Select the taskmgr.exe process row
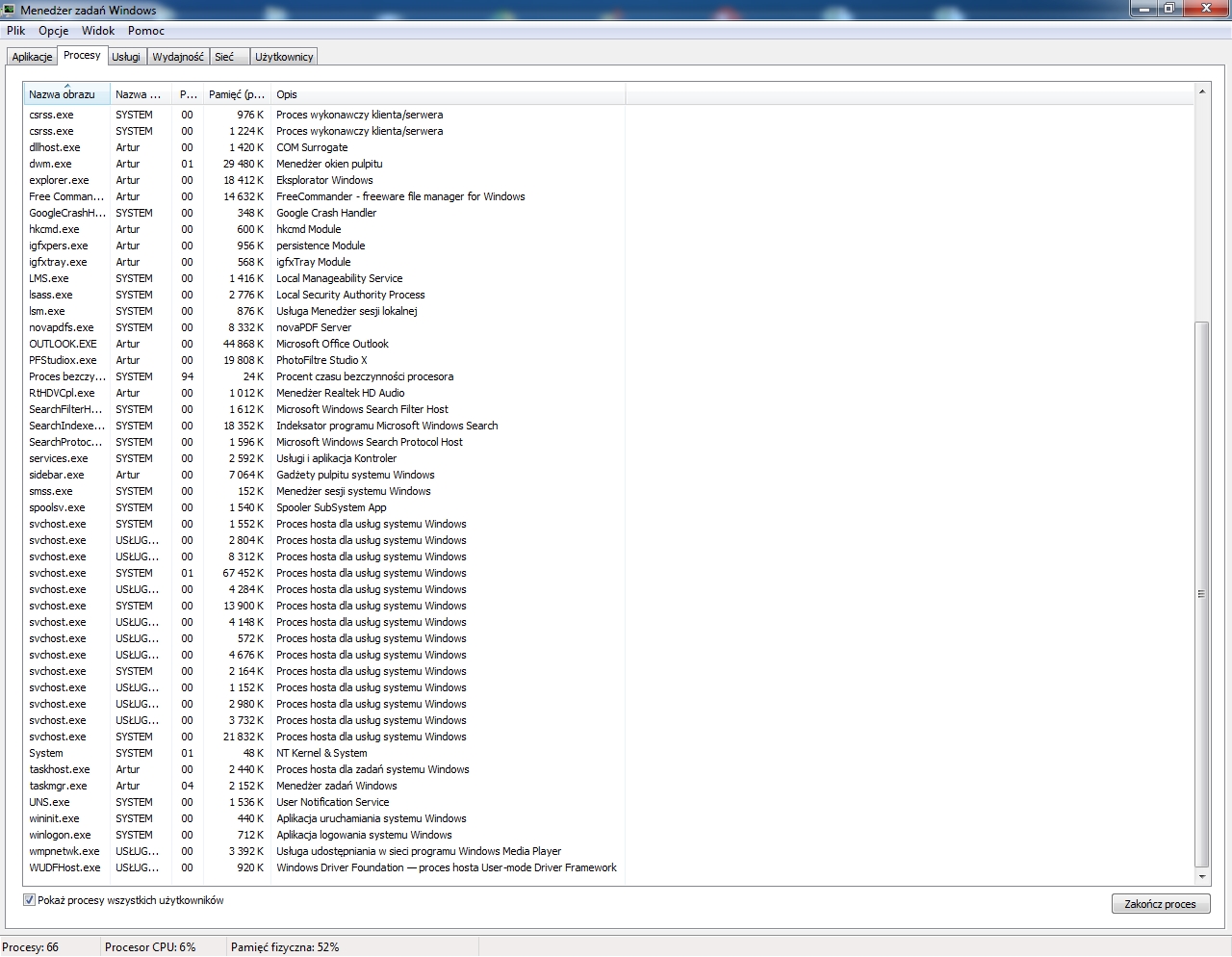The width and height of the screenshot is (1232, 957). [x=324, y=786]
